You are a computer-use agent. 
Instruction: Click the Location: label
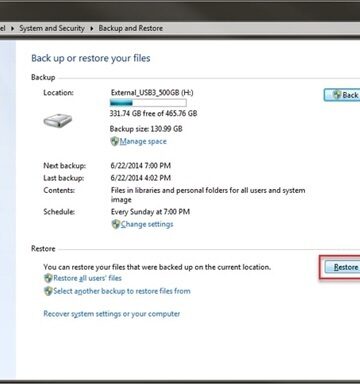click(58, 93)
